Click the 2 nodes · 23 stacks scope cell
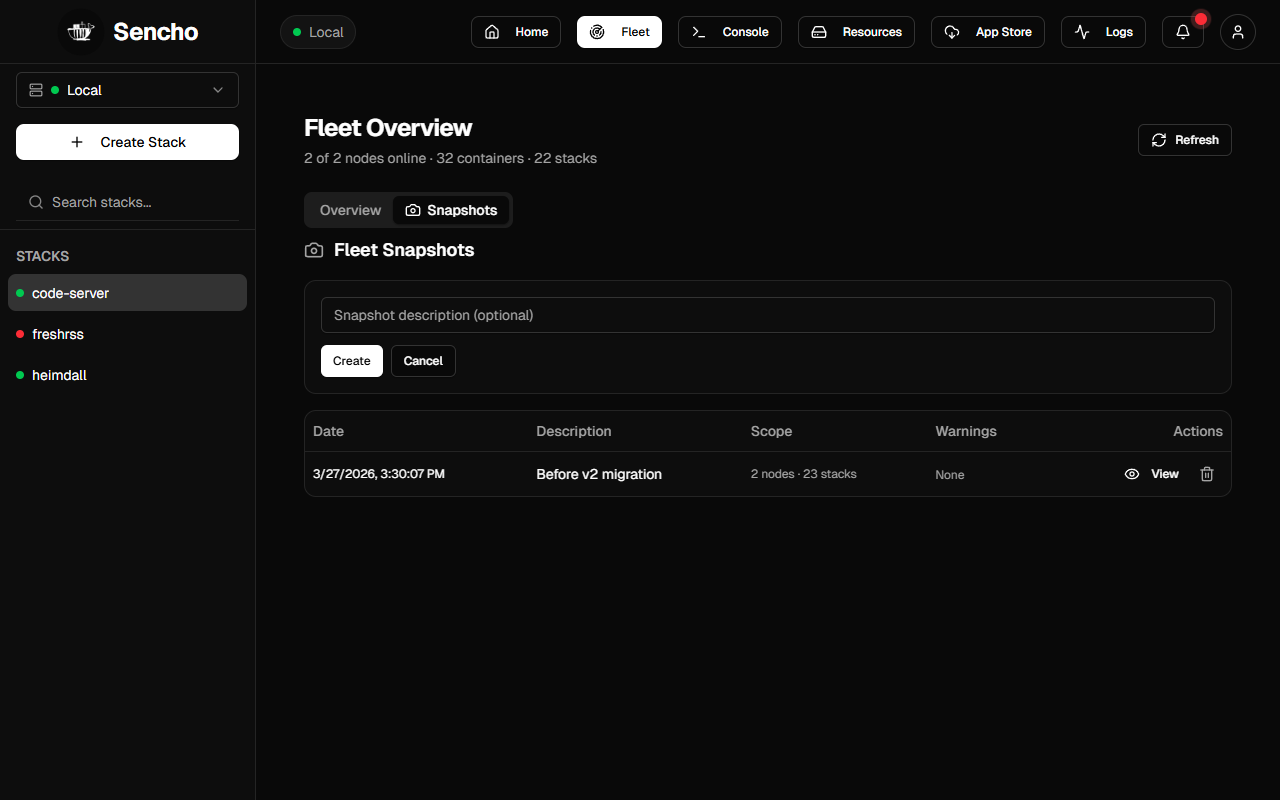This screenshot has height=800, width=1280. 804,474
